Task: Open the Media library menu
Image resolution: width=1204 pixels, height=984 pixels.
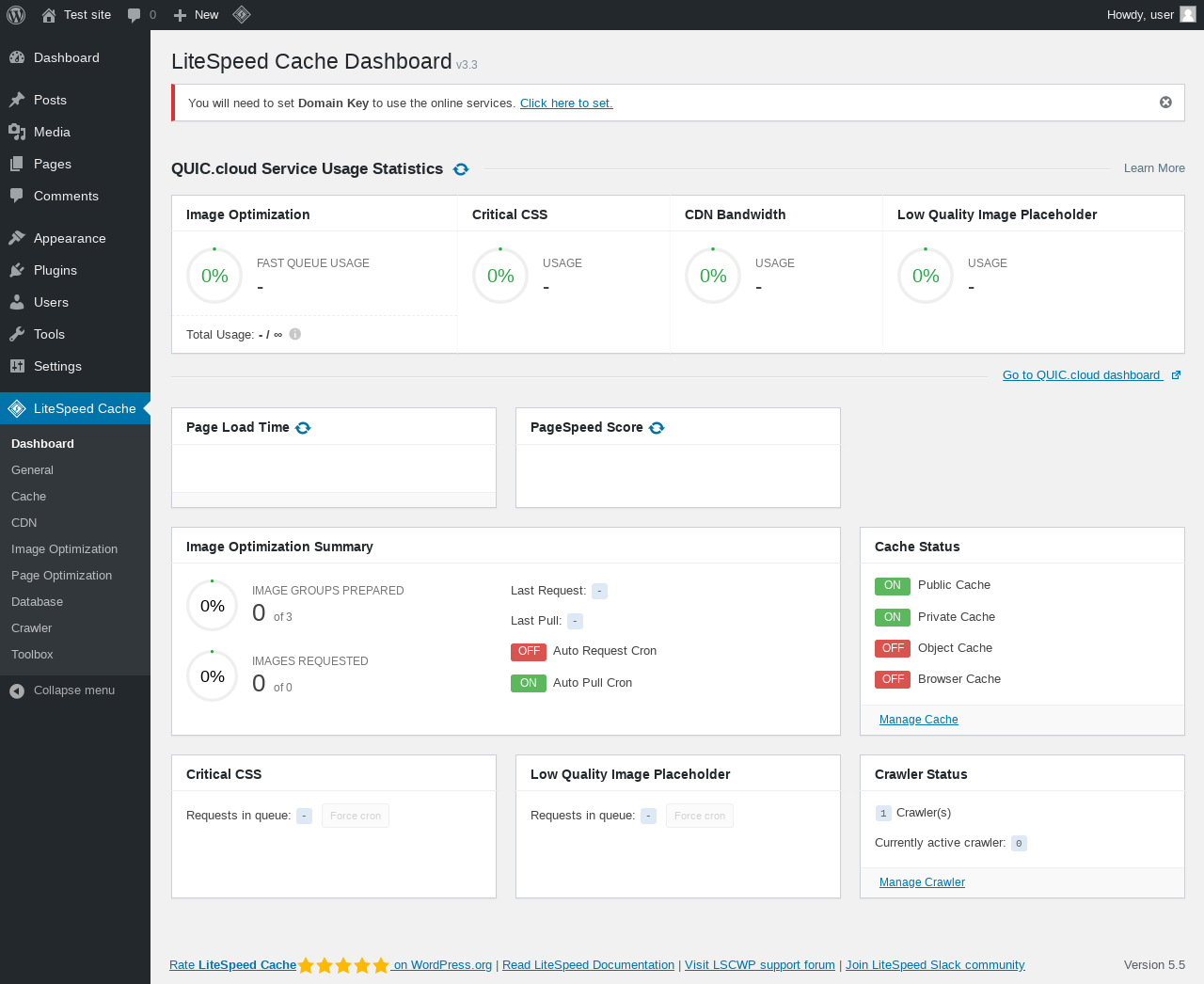Action: [75, 132]
